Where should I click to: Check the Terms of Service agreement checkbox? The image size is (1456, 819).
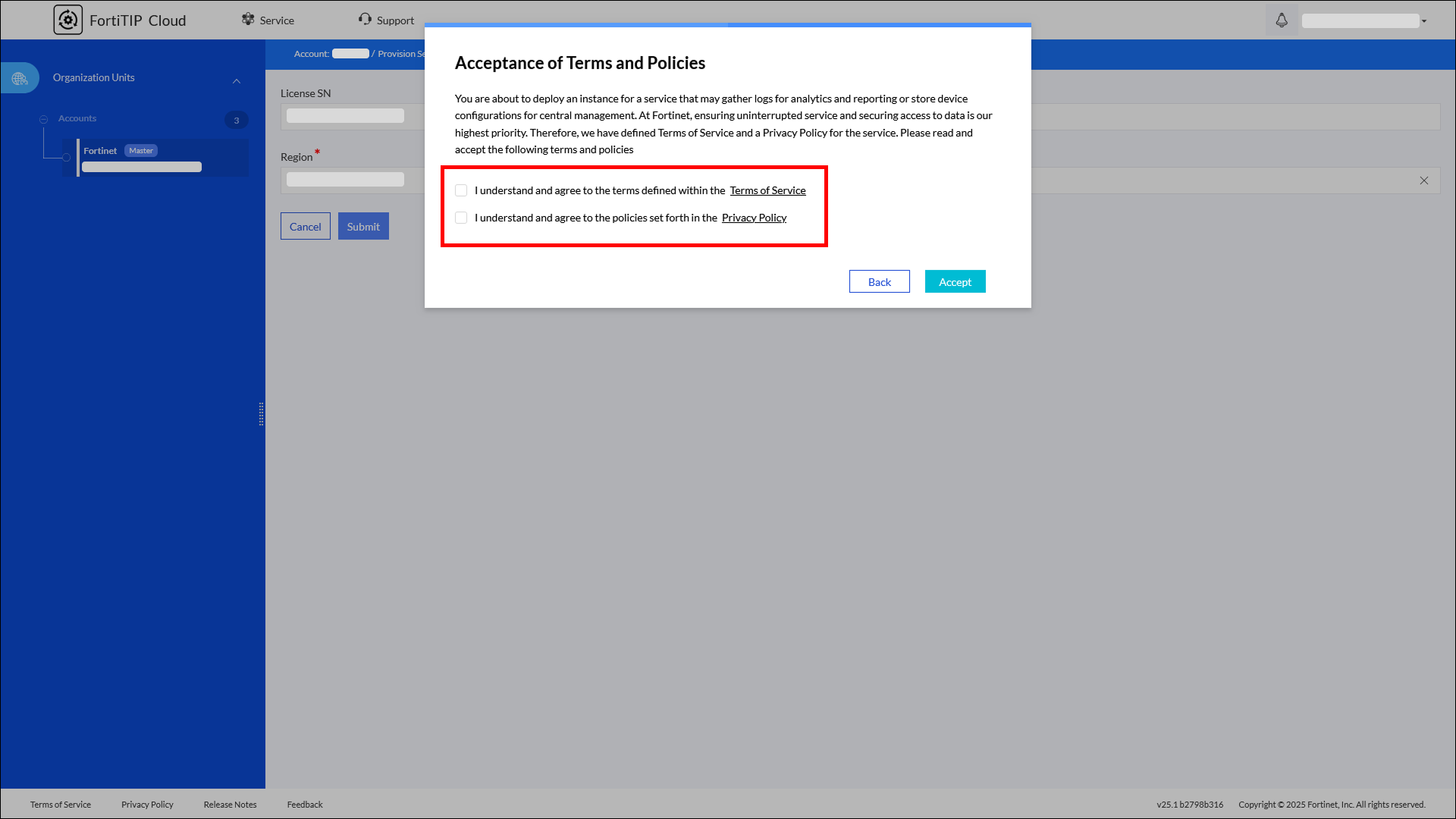pyautogui.click(x=461, y=190)
